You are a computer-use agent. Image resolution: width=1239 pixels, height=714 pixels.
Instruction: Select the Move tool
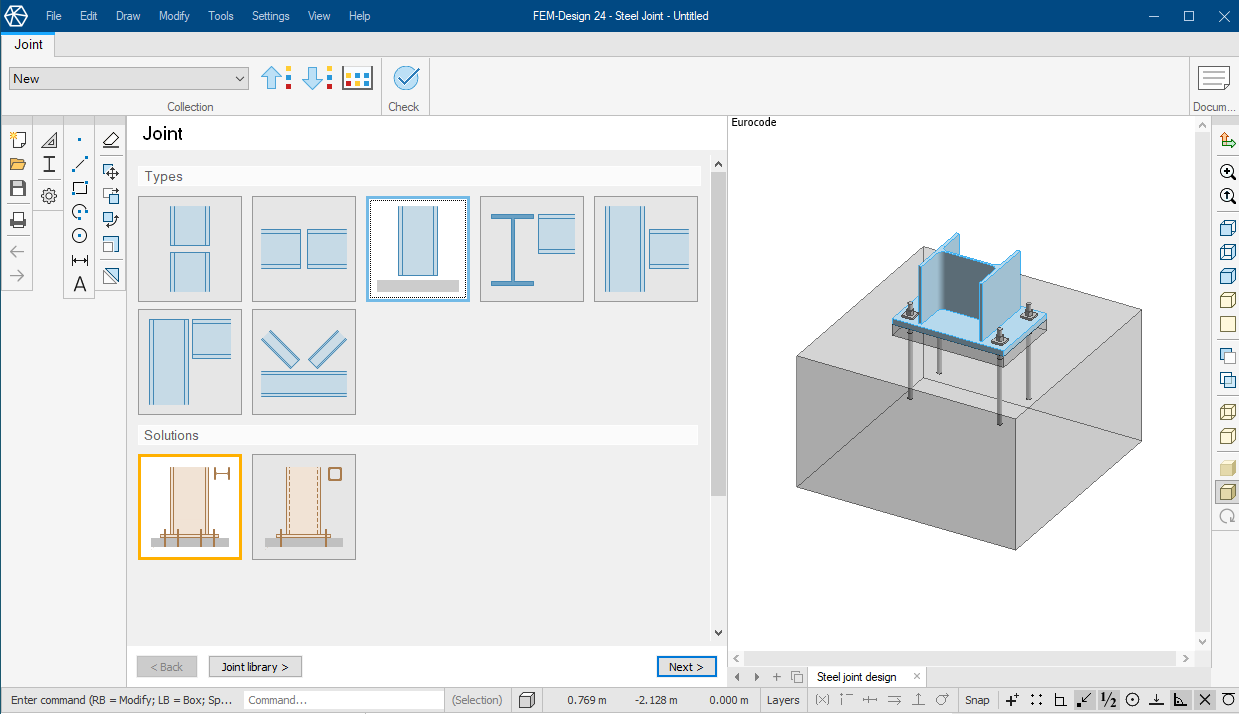pos(111,172)
